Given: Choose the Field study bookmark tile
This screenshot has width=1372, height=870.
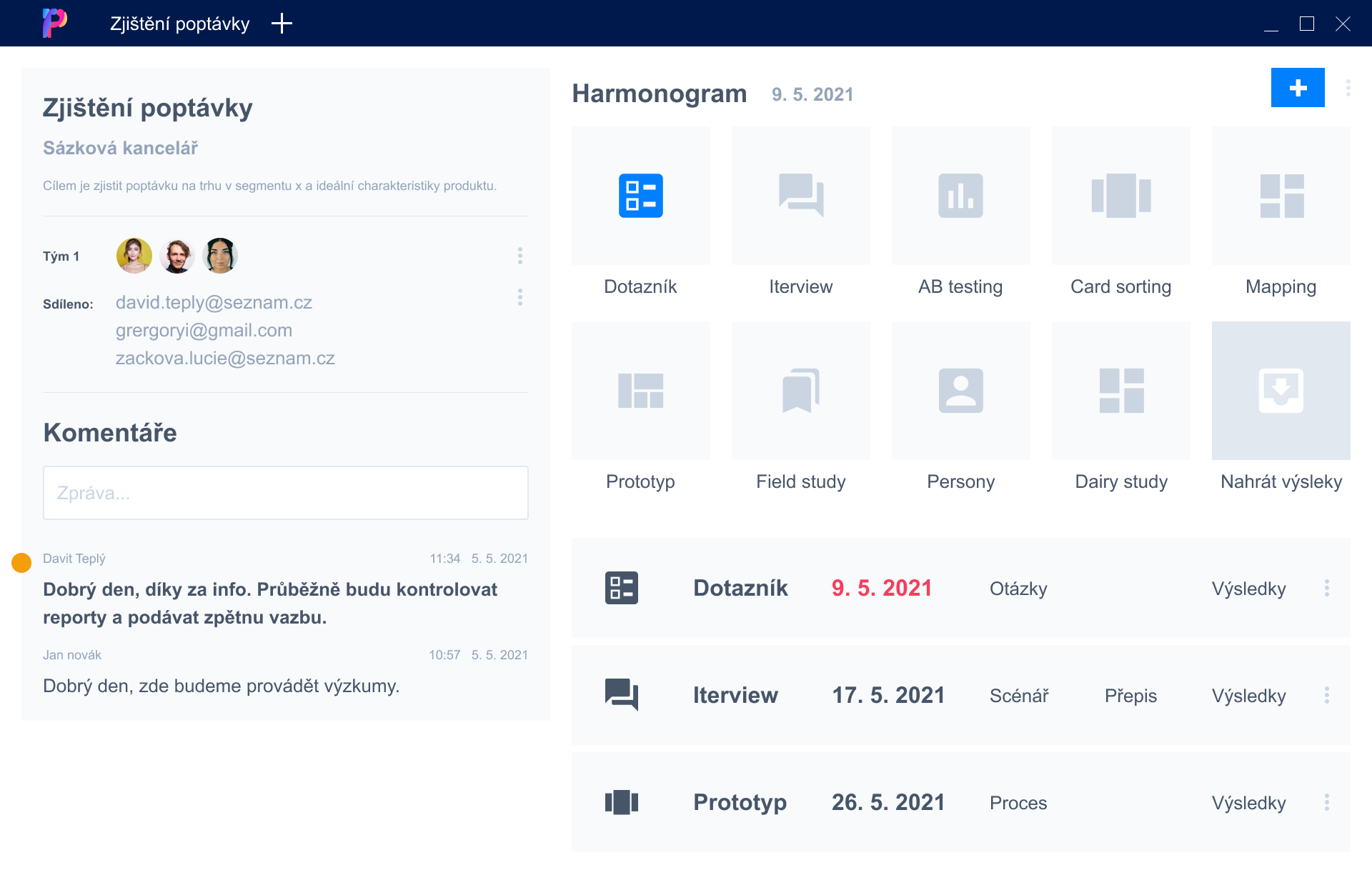Looking at the screenshot, I should coord(800,391).
